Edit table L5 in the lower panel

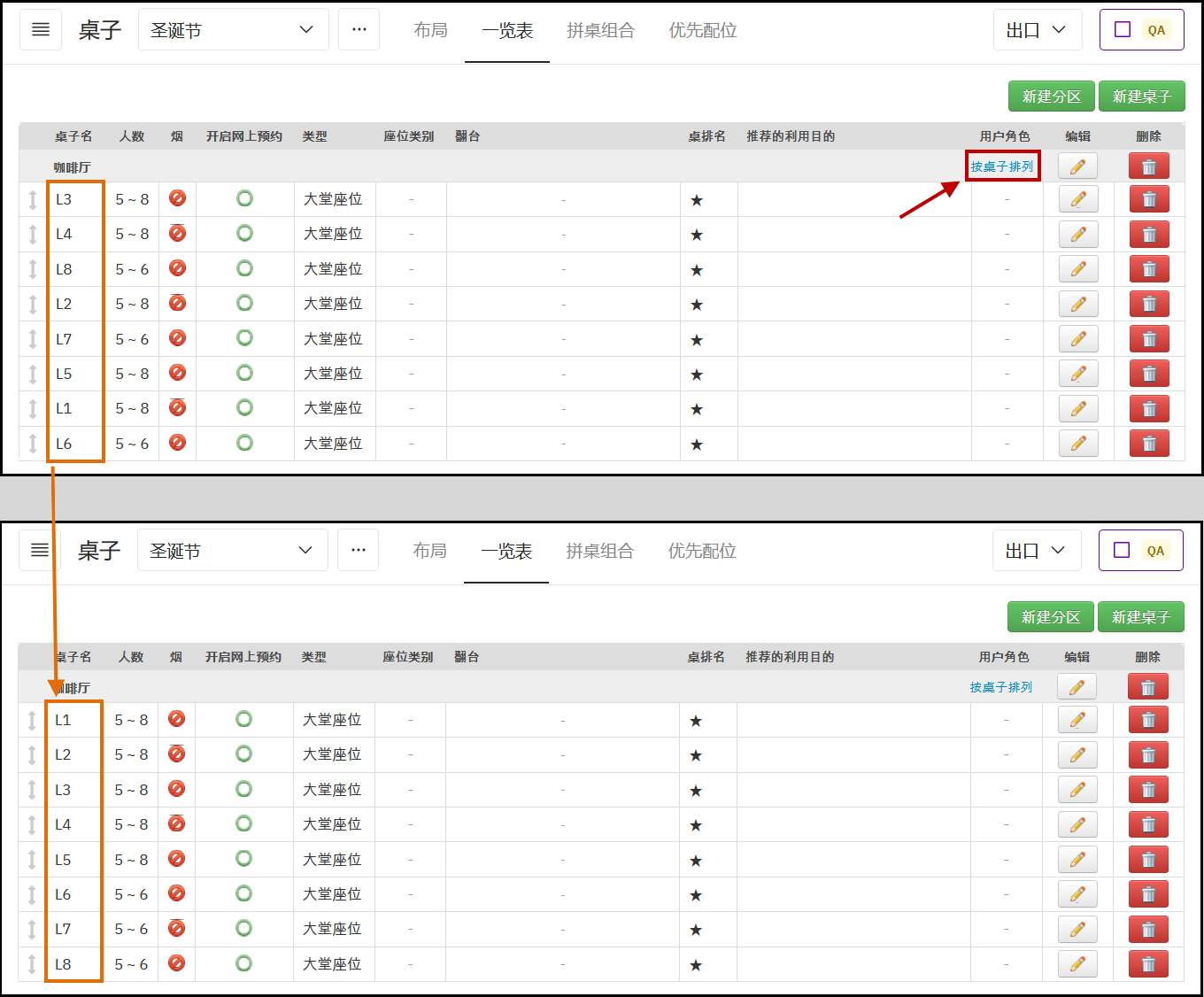(x=1077, y=860)
